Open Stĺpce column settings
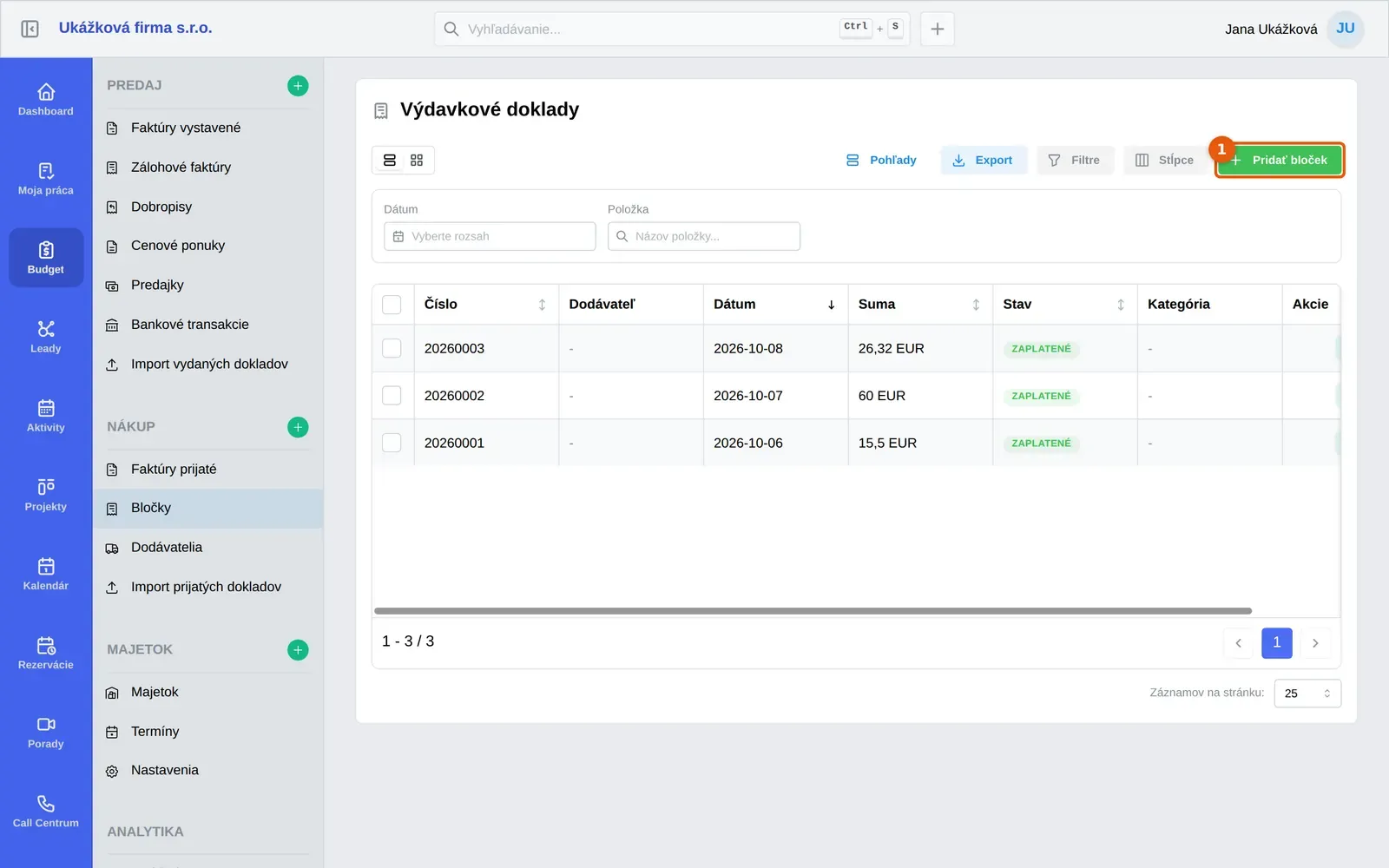Screen dimensions: 1389x868 pyautogui.click(x=1165, y=161)
